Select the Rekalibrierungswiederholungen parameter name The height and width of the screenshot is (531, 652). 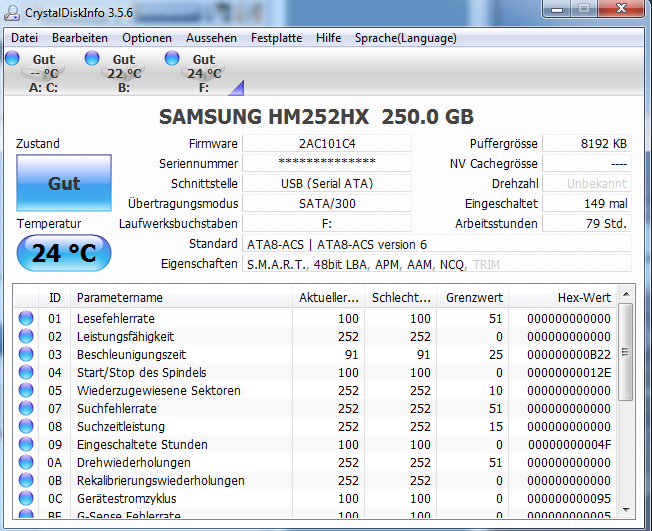[x=161, y=481]
